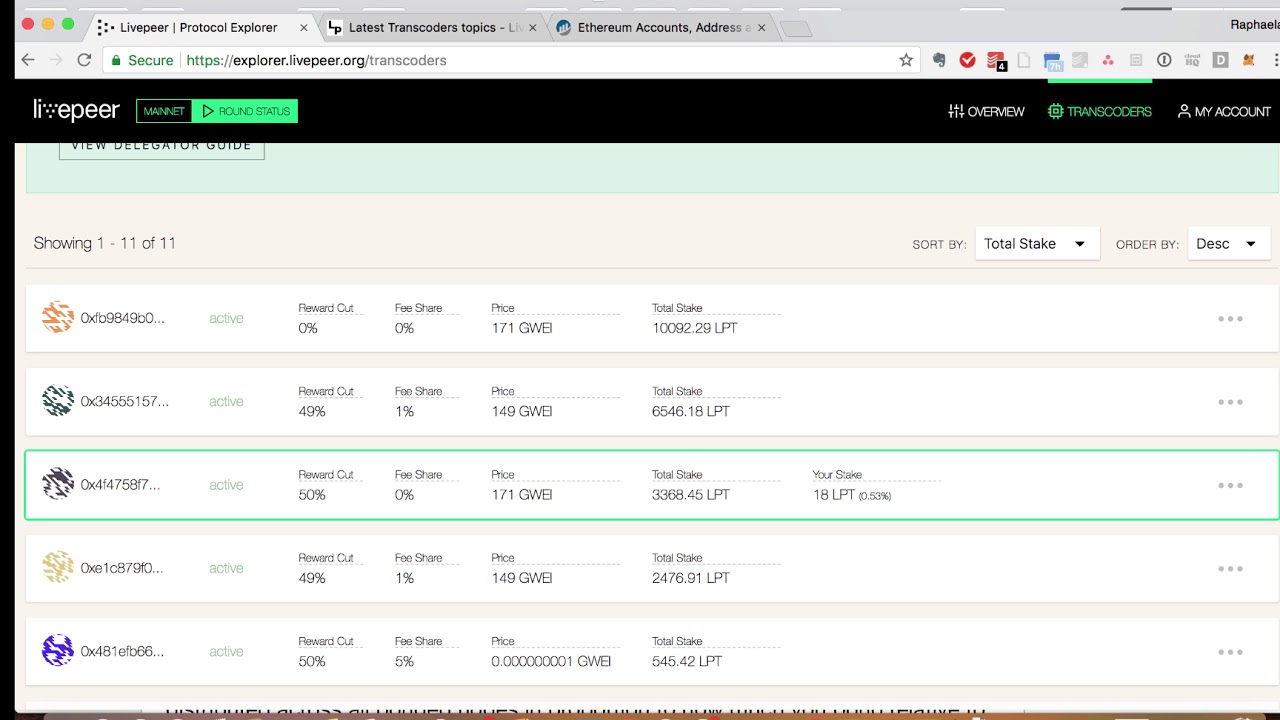The image size is (1280, 720).
Task: Open My Account page
Action: coord(1224,111)
